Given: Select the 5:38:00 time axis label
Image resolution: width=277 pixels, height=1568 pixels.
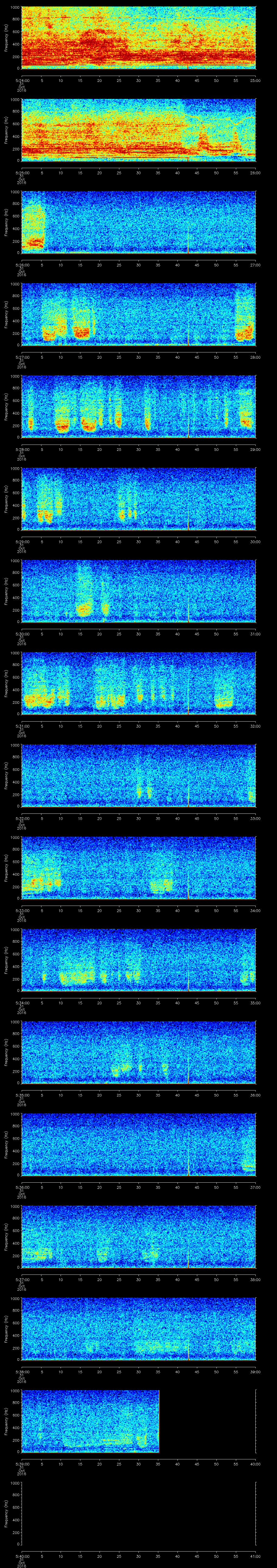Looking at the screenshot, I should pos(22,1371).
